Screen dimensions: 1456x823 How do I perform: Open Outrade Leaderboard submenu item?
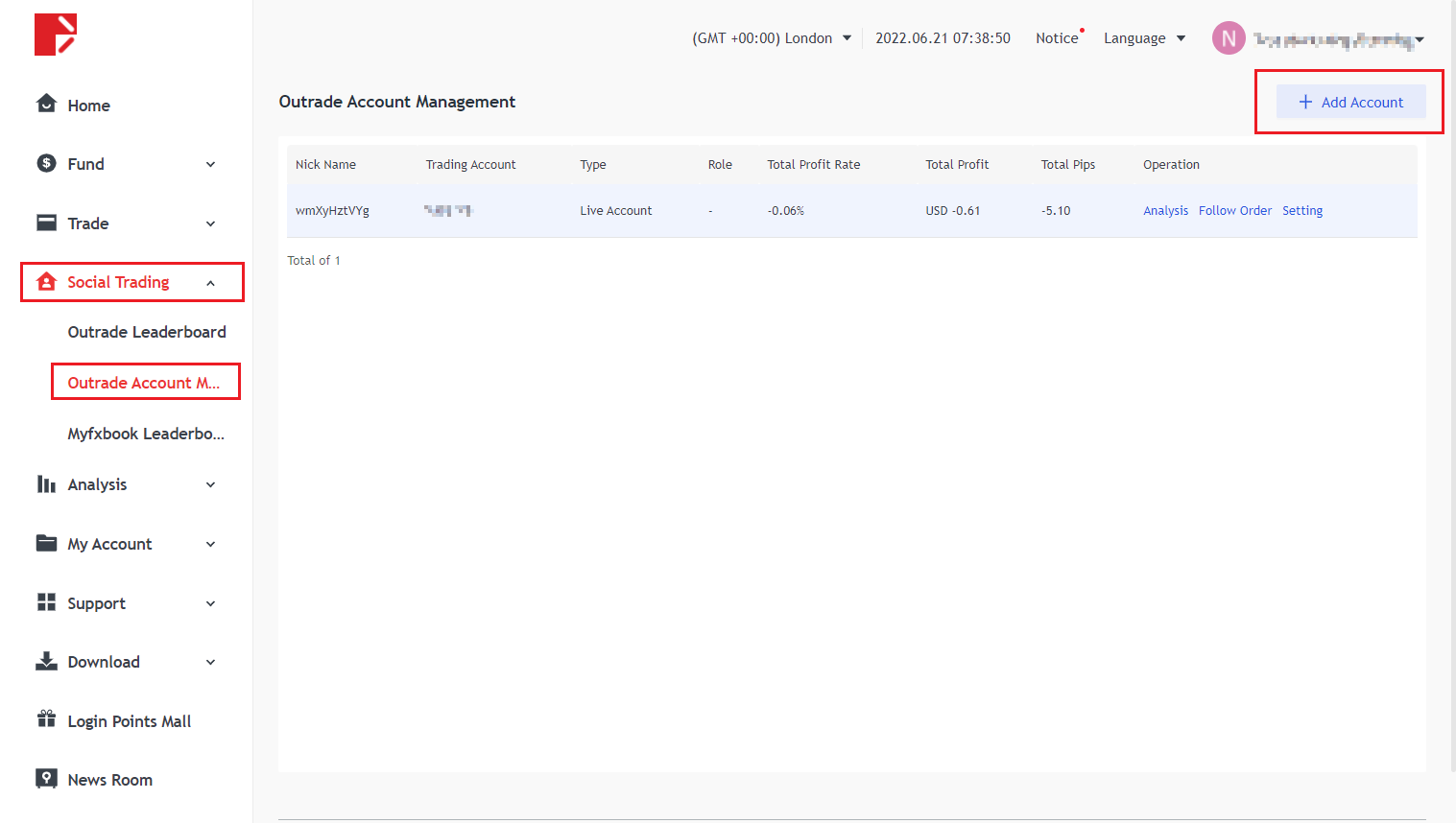[147, 332]
